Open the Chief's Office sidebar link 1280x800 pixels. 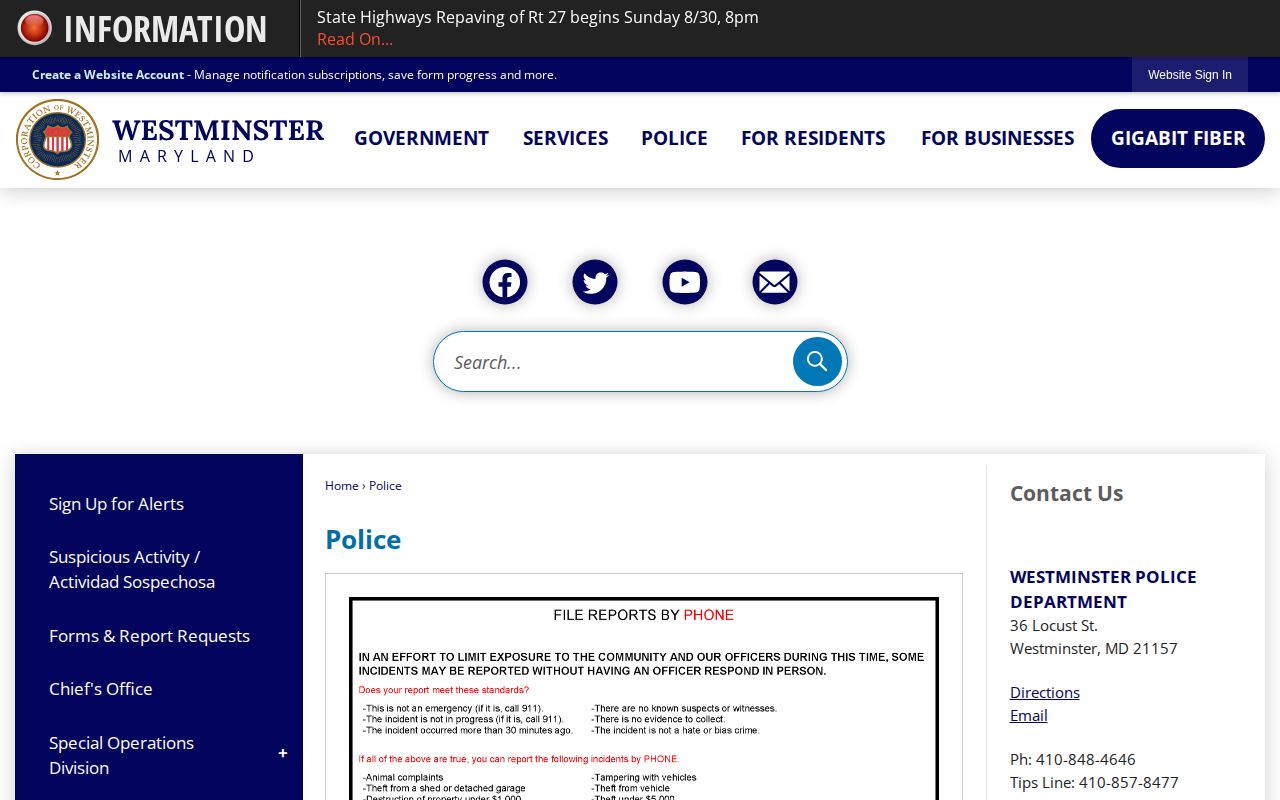[101, 689]
